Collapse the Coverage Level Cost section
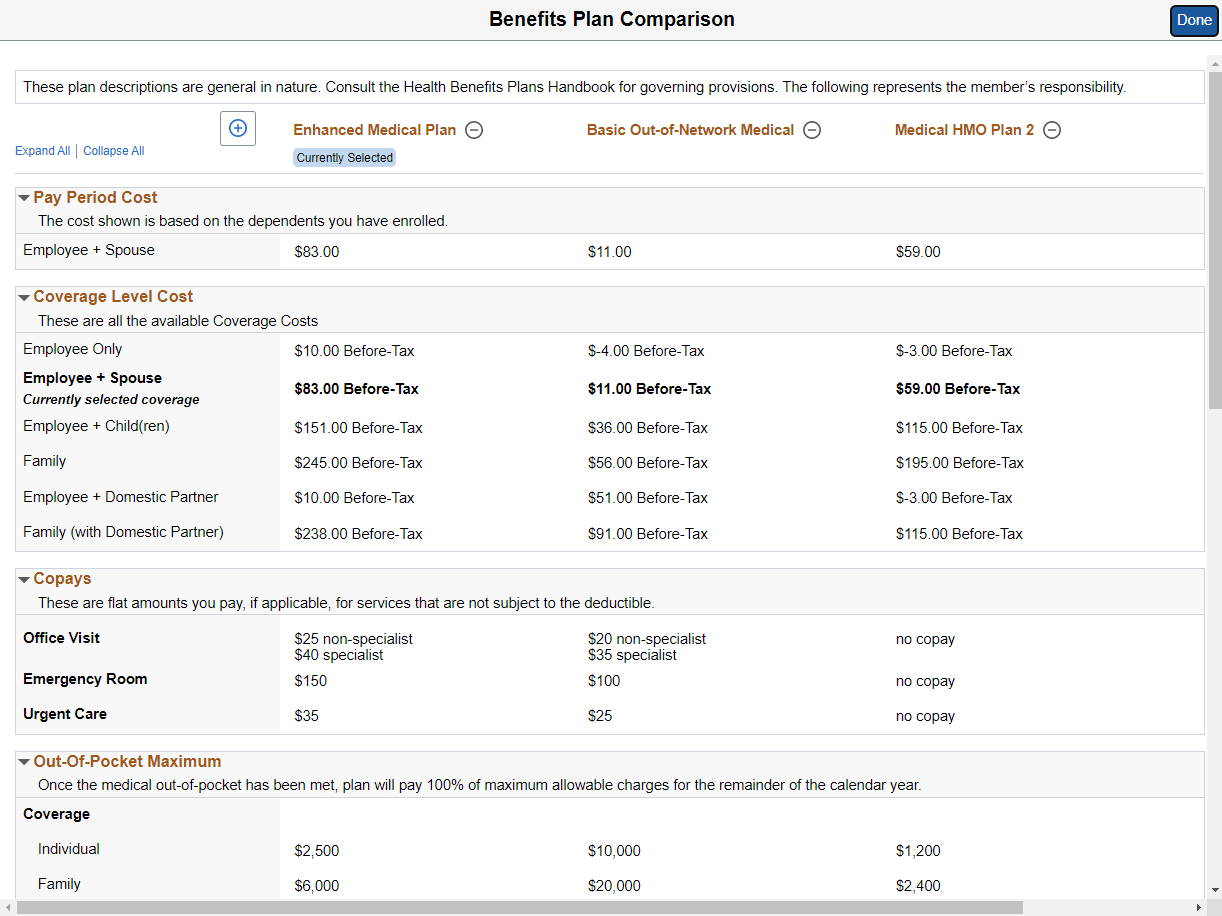Image resolution: width=1222 pixels, height=916 pixels. [26, 296]
